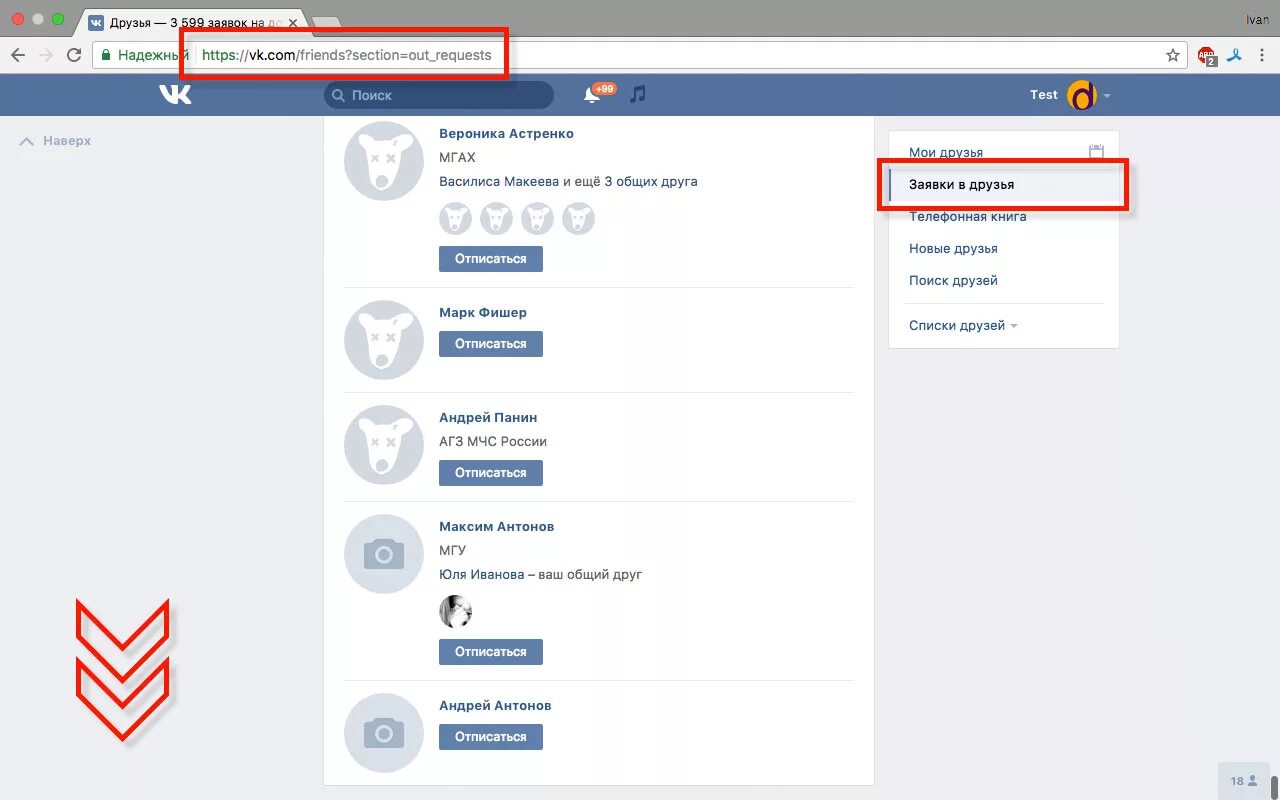Open Андрей Антонов profile name
Screen dimensions: 1280x800
[x=495, y=705]
